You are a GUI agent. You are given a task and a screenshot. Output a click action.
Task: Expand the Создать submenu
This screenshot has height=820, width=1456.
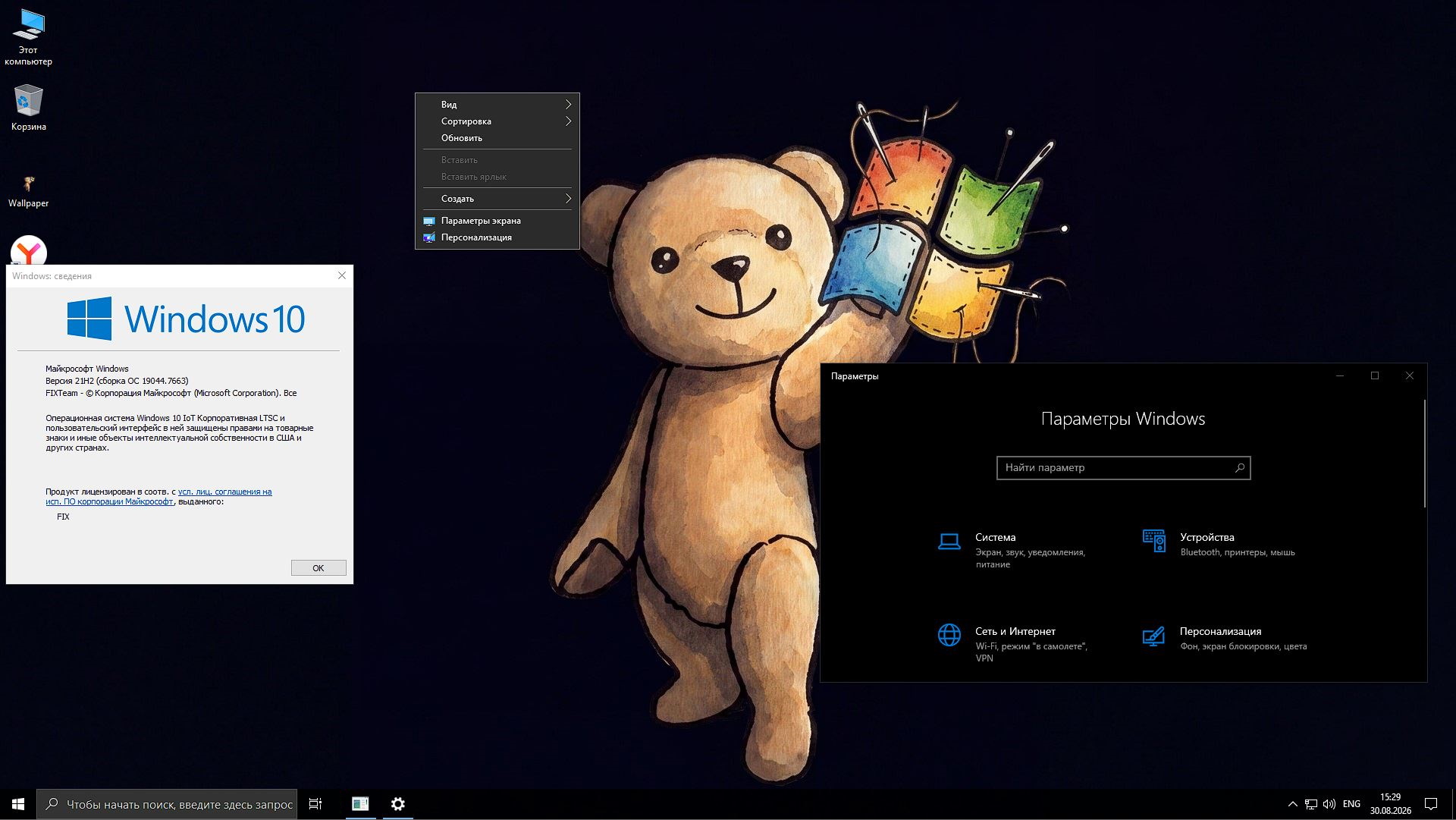point(497,199)
